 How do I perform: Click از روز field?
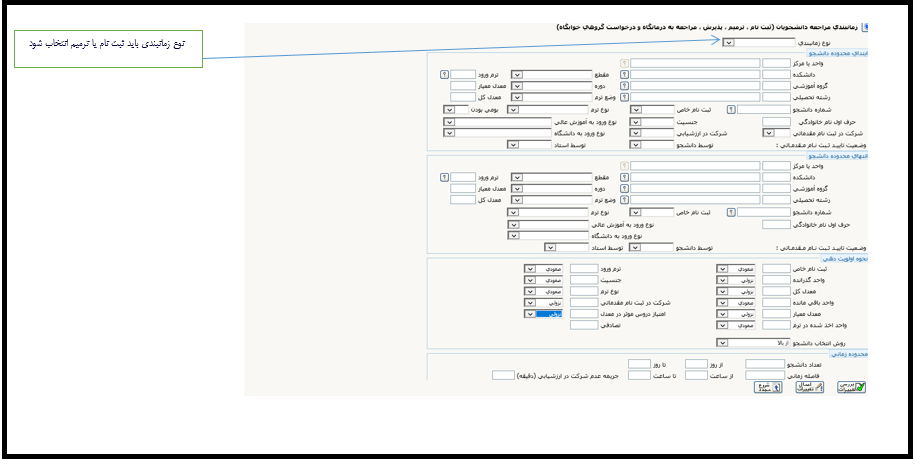point(696,364)
